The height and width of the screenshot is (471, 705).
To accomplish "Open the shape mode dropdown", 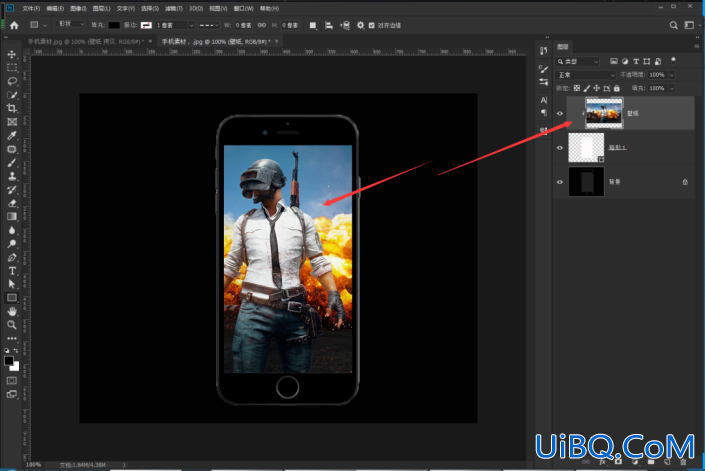I will 71,24.
